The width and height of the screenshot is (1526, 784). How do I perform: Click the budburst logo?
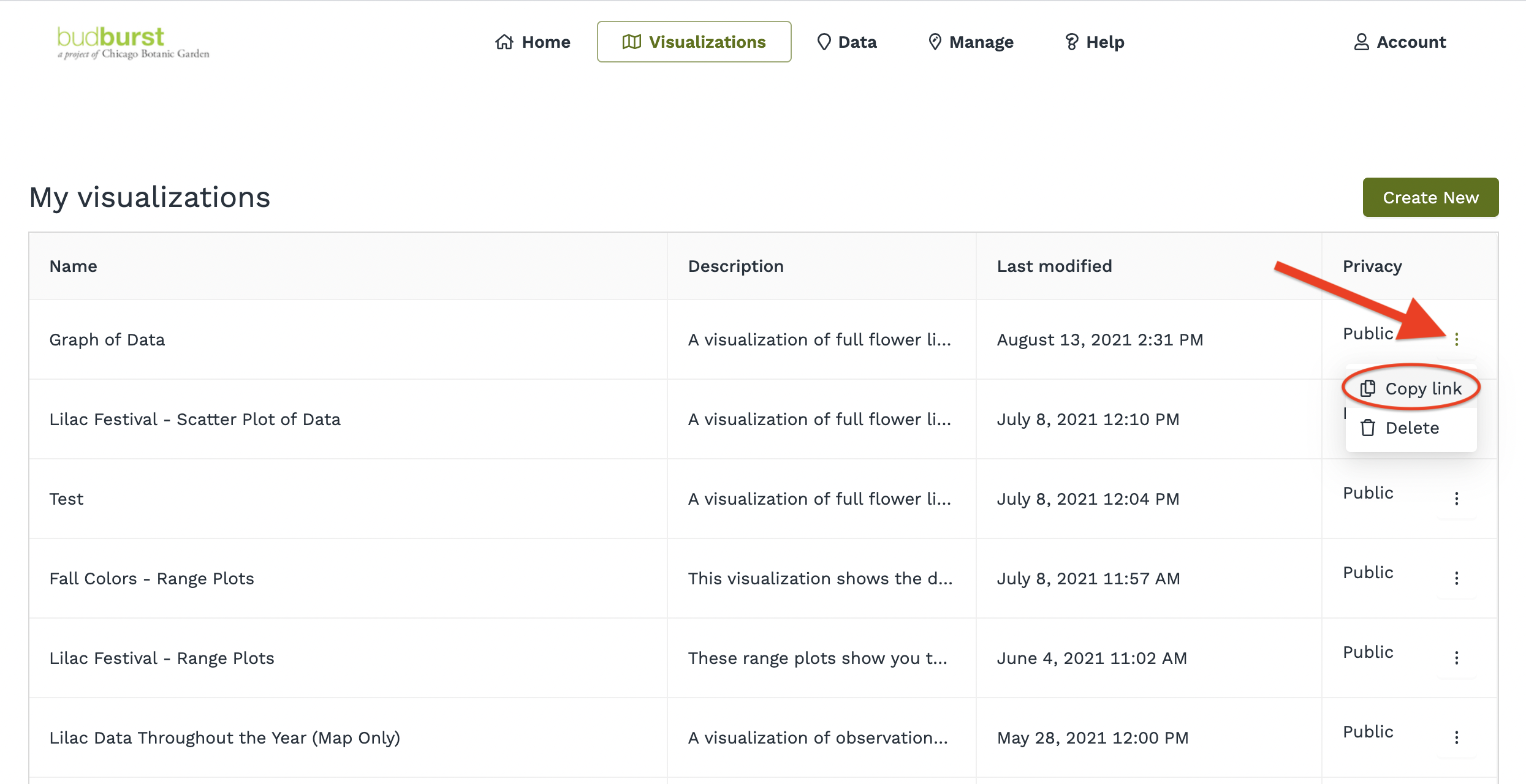132,42
